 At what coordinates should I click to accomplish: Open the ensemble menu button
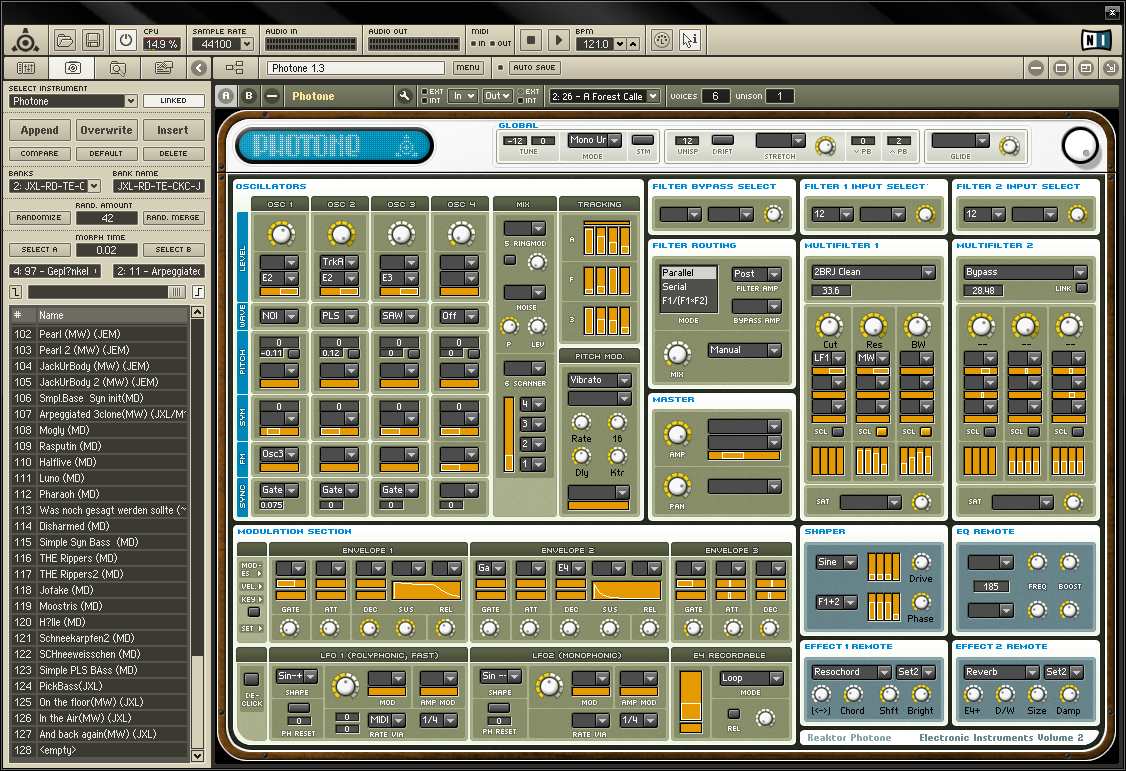[x=467, y=67]
